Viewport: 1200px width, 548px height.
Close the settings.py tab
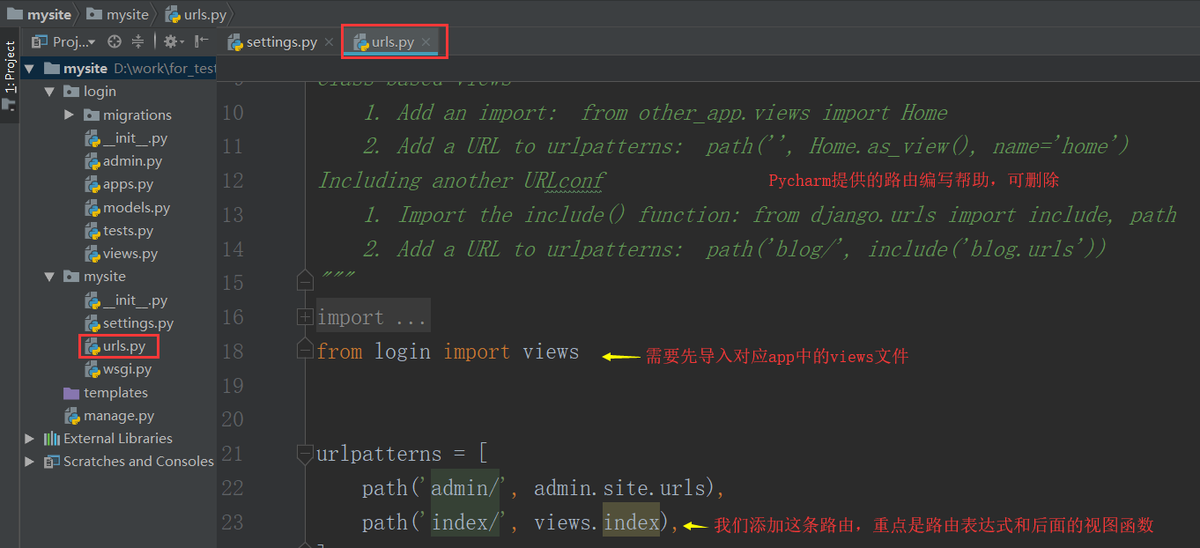point(329,42)
